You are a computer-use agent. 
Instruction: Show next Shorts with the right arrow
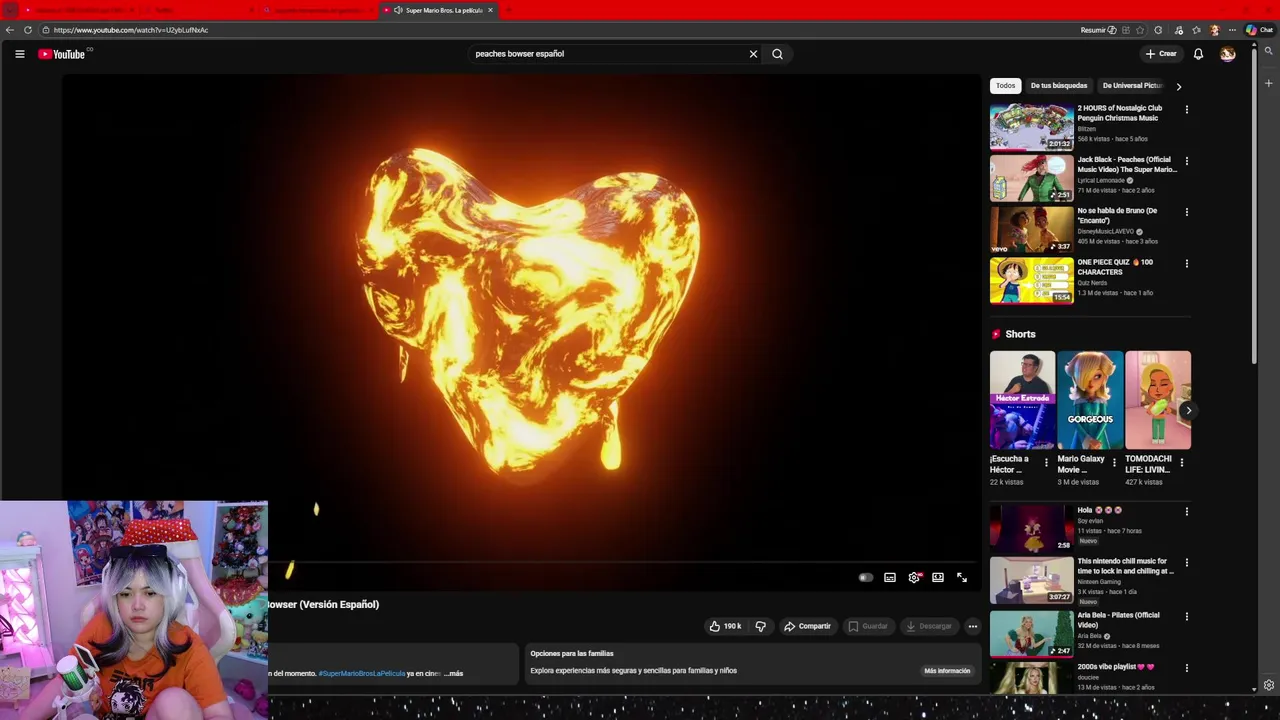[1188, 411]
